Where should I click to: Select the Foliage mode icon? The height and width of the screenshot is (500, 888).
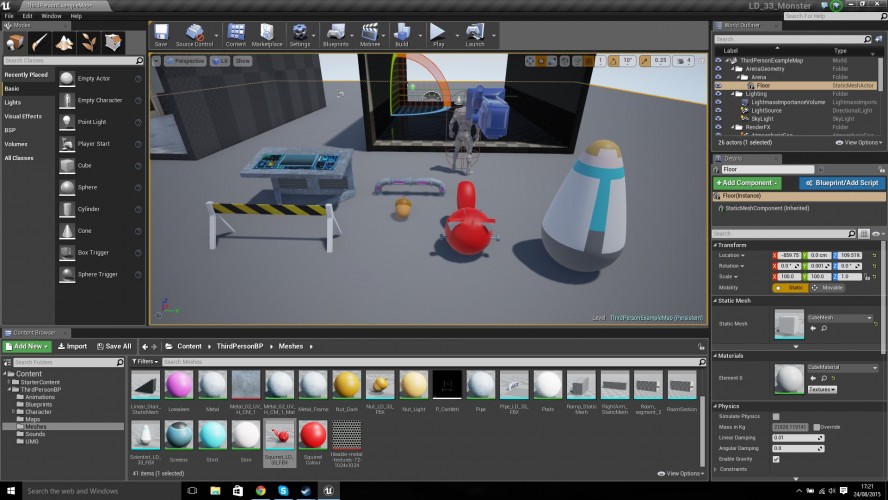tap(88, 42)
